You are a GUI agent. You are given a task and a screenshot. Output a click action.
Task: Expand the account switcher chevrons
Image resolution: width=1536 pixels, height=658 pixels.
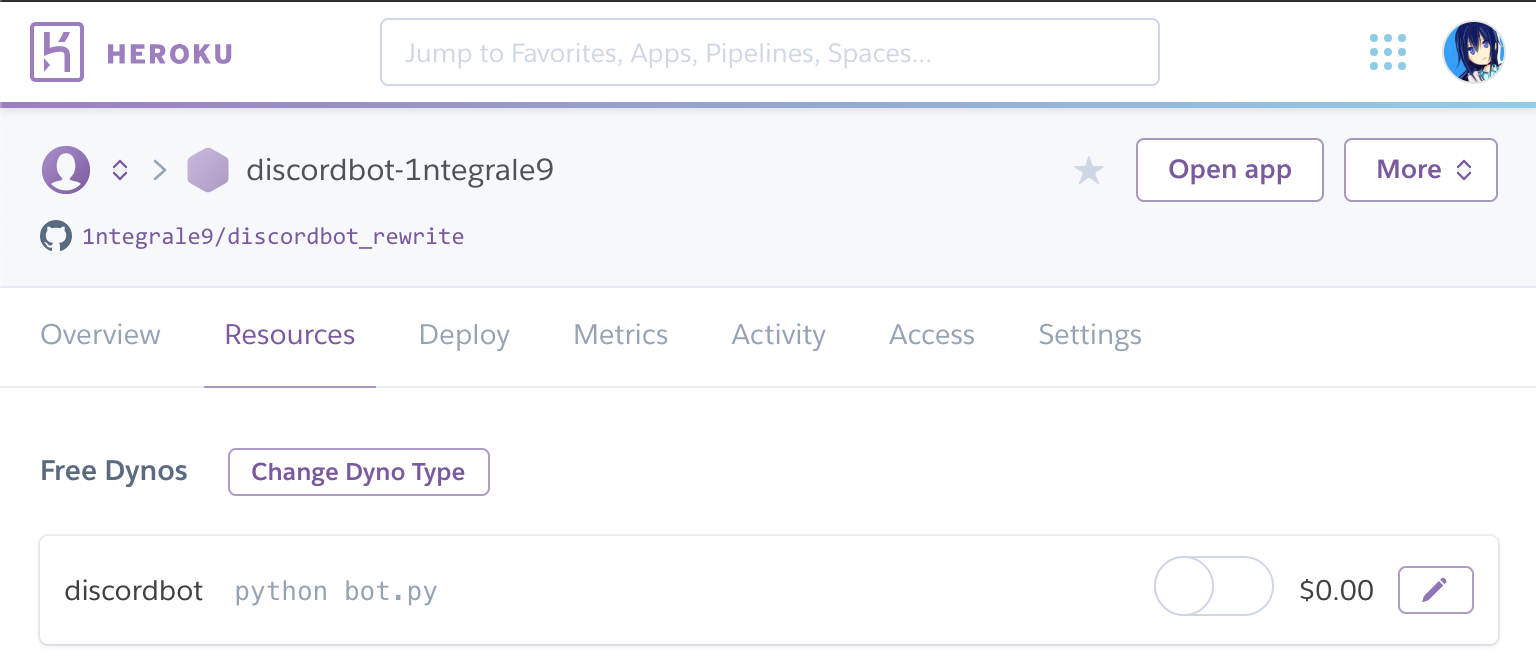(120, 170)
